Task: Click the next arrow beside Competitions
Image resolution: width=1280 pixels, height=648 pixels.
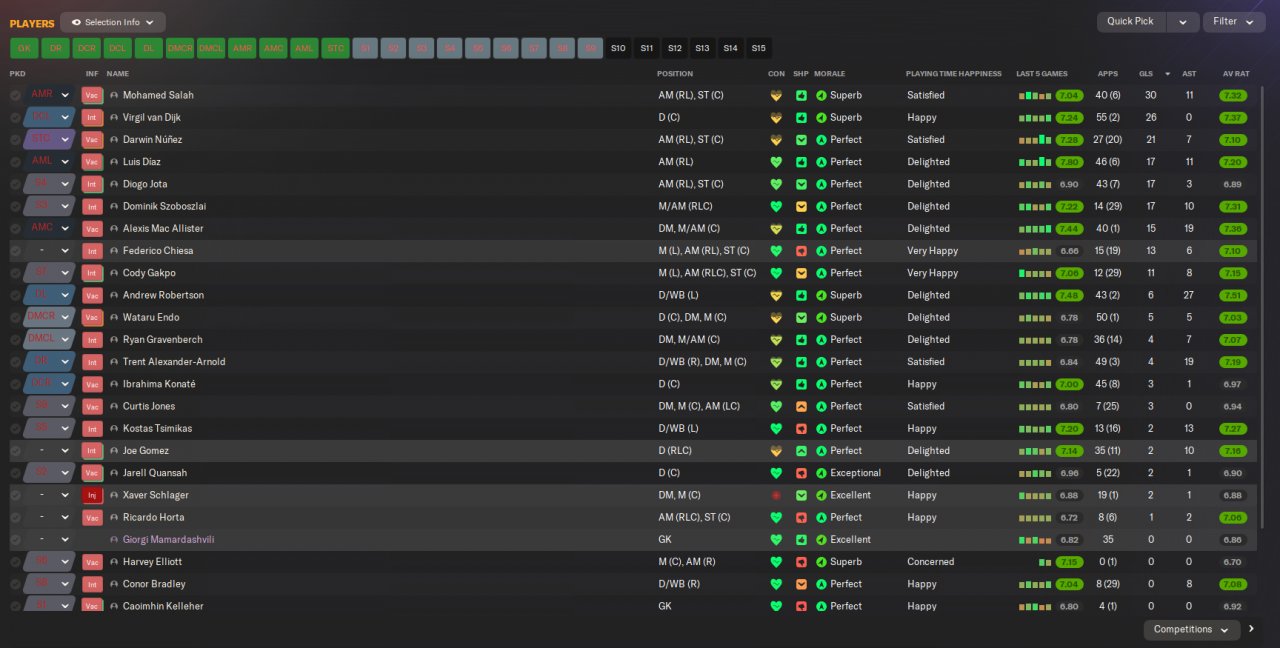Action: click(1251, 630)
